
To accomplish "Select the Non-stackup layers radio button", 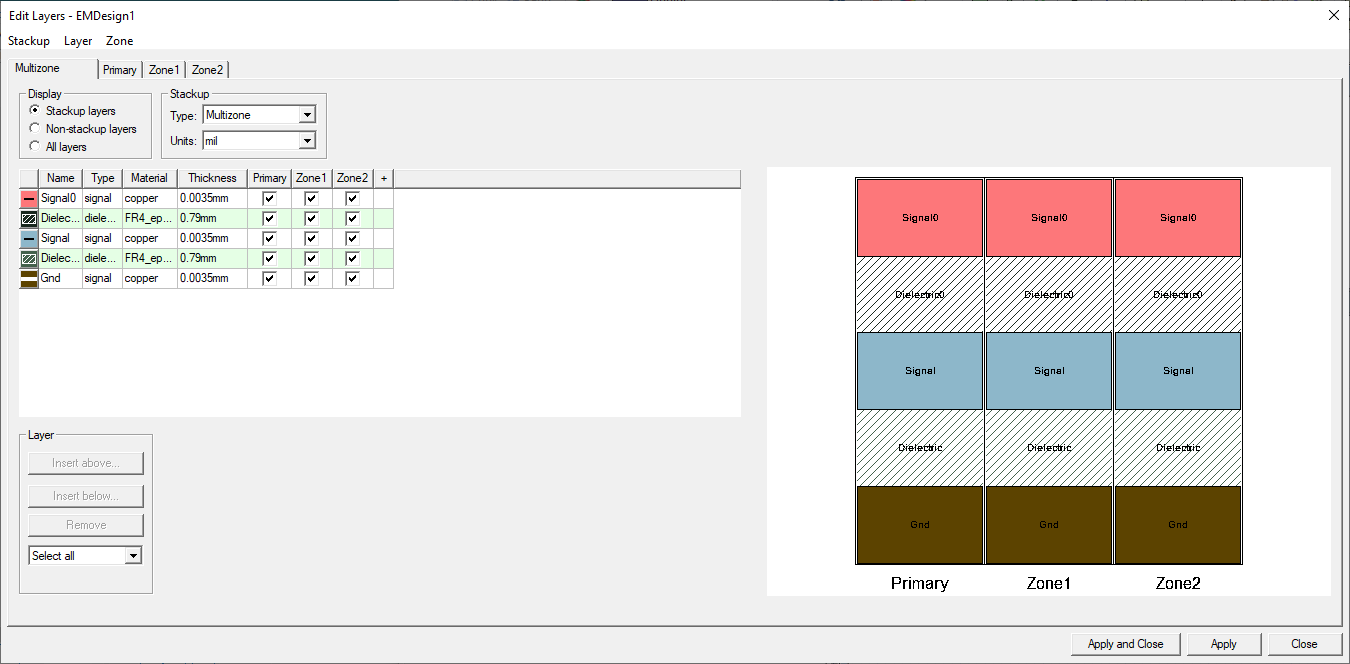I will [x=35, y=129].
